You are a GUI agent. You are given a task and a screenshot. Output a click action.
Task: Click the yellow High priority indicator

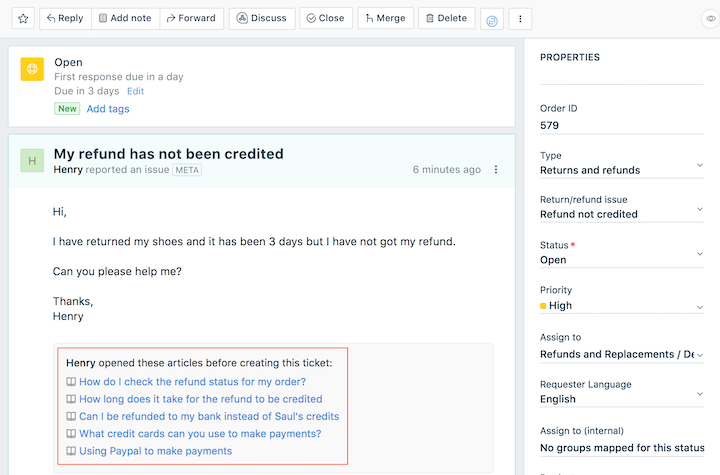543,306
